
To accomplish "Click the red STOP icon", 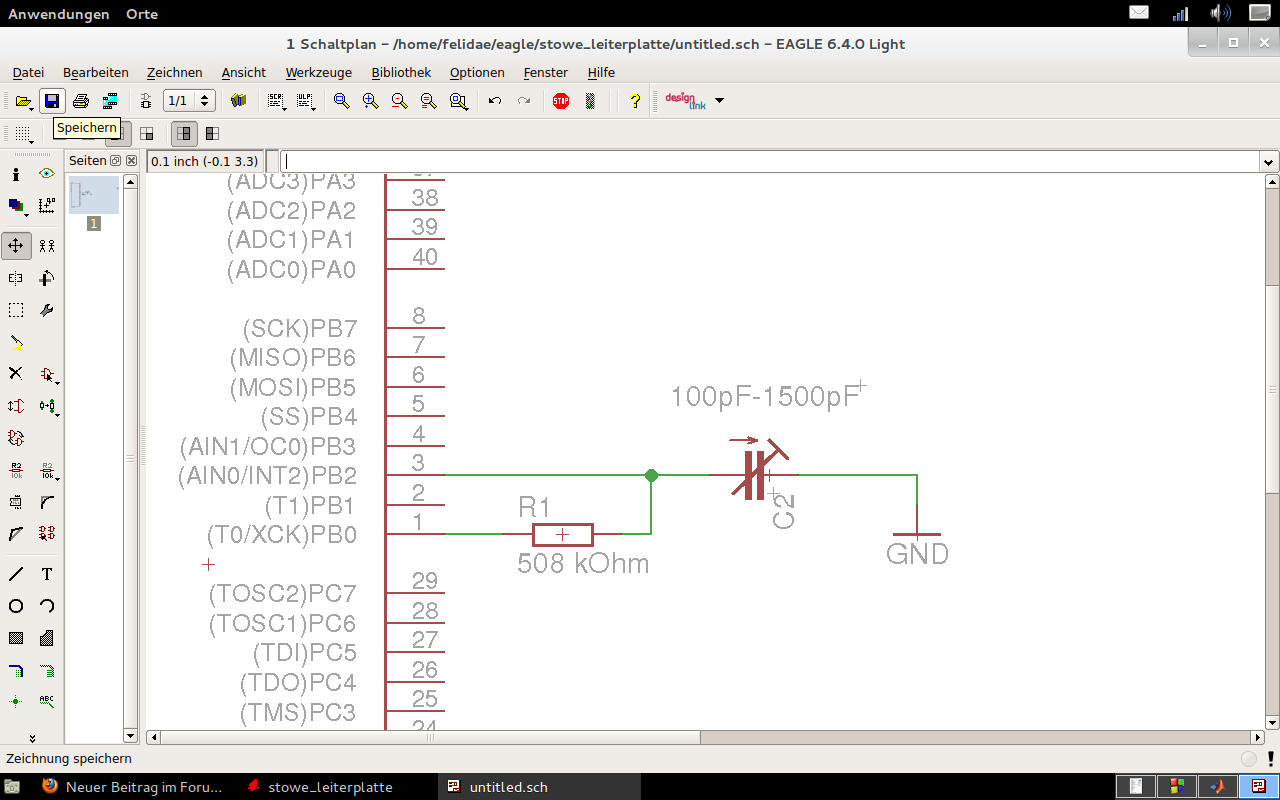I will (x=561, y=101).
